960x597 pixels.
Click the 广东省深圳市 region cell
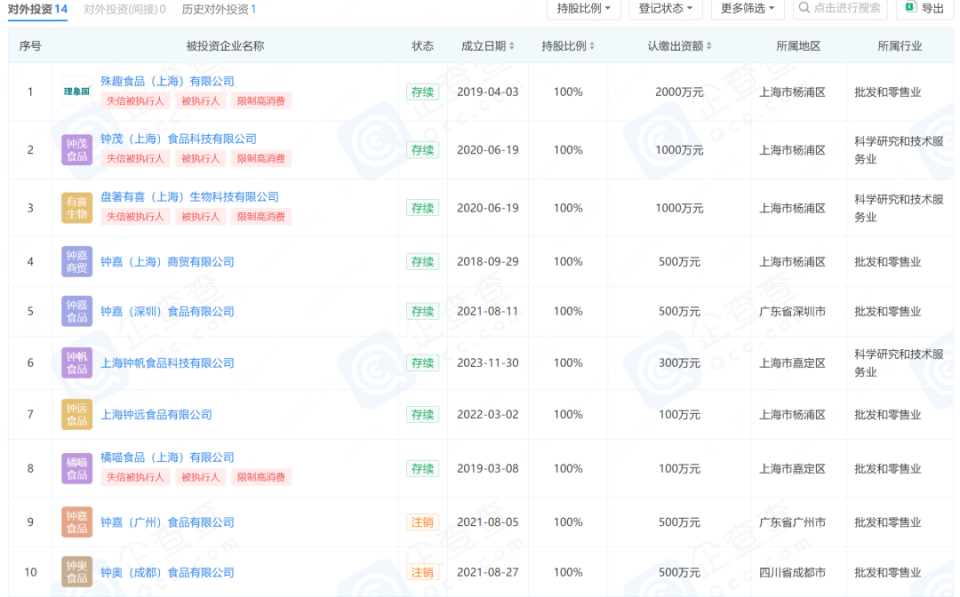[x=792, y=311]
